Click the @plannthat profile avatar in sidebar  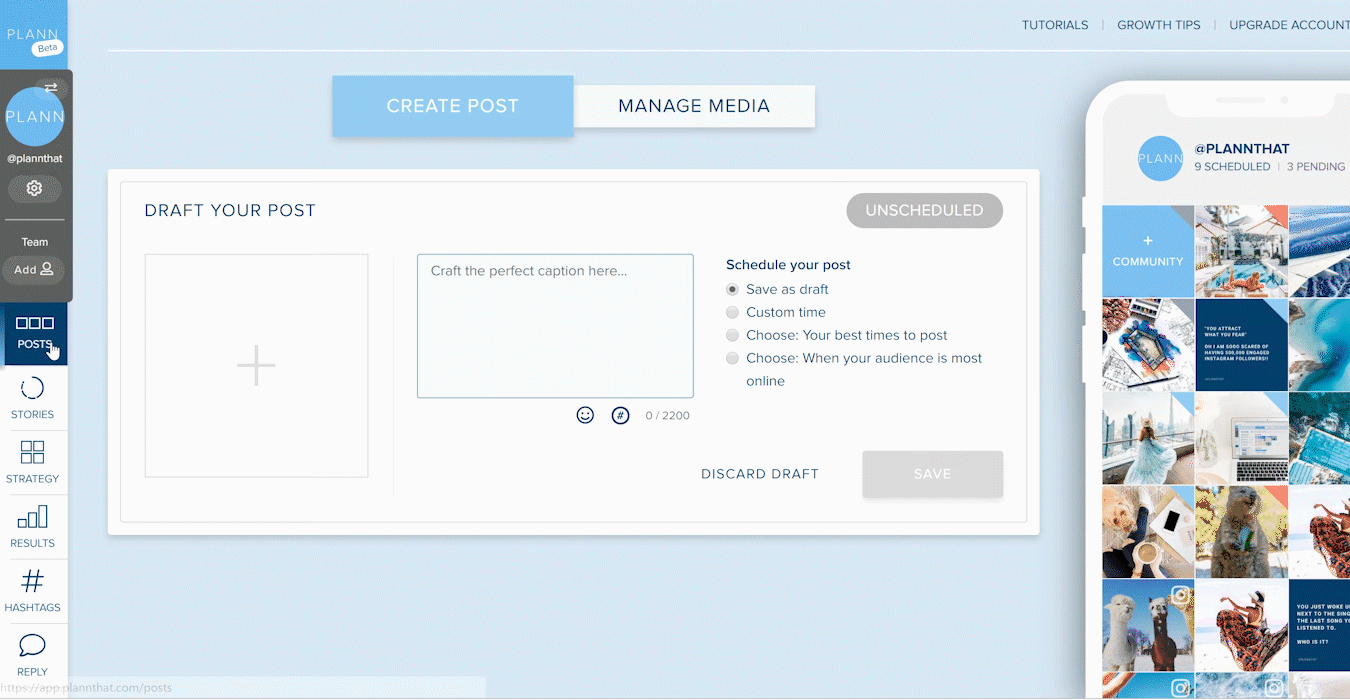coord(35,117)
